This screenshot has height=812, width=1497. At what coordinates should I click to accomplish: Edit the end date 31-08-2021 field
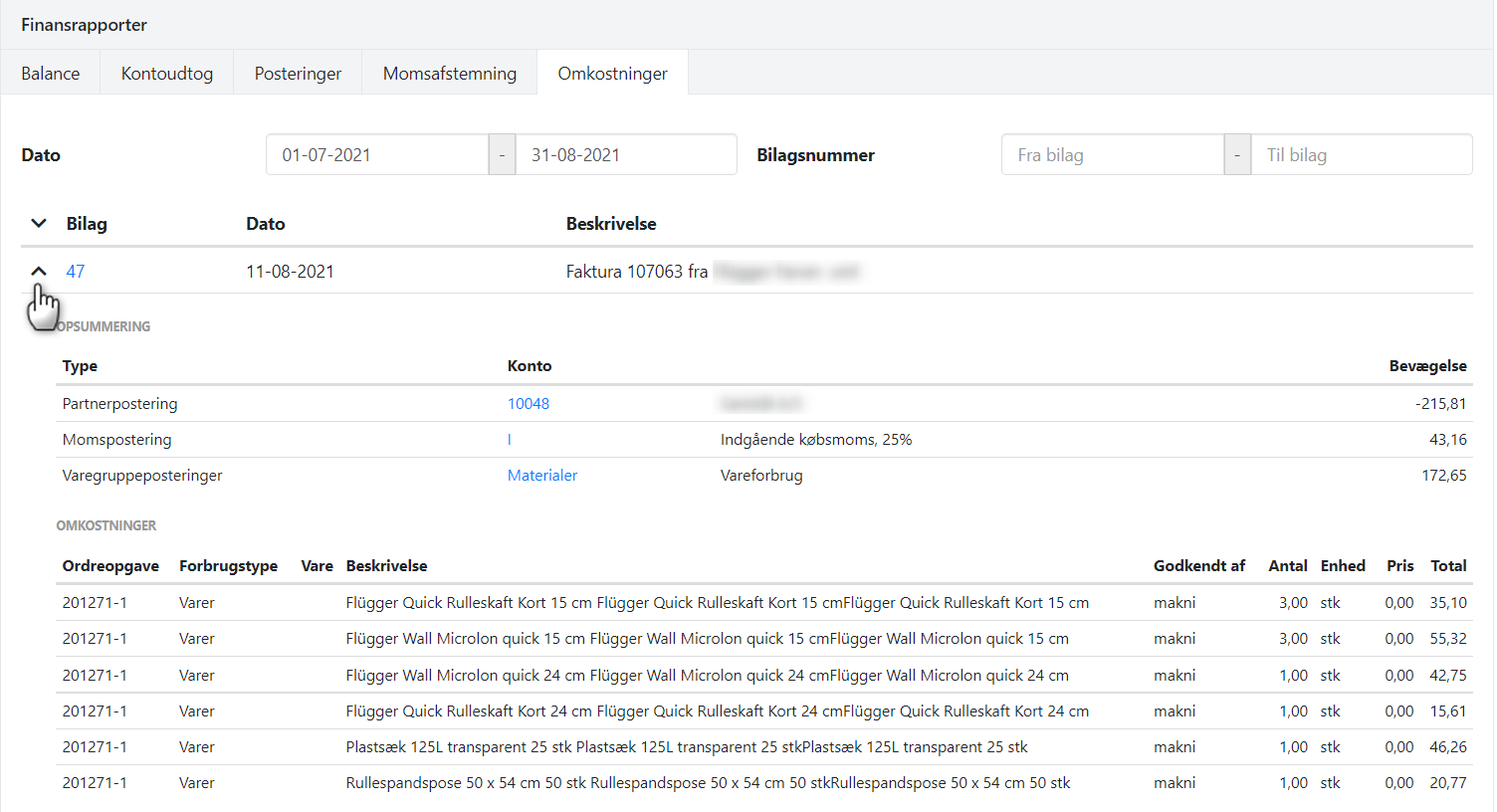tap(625, 155)
